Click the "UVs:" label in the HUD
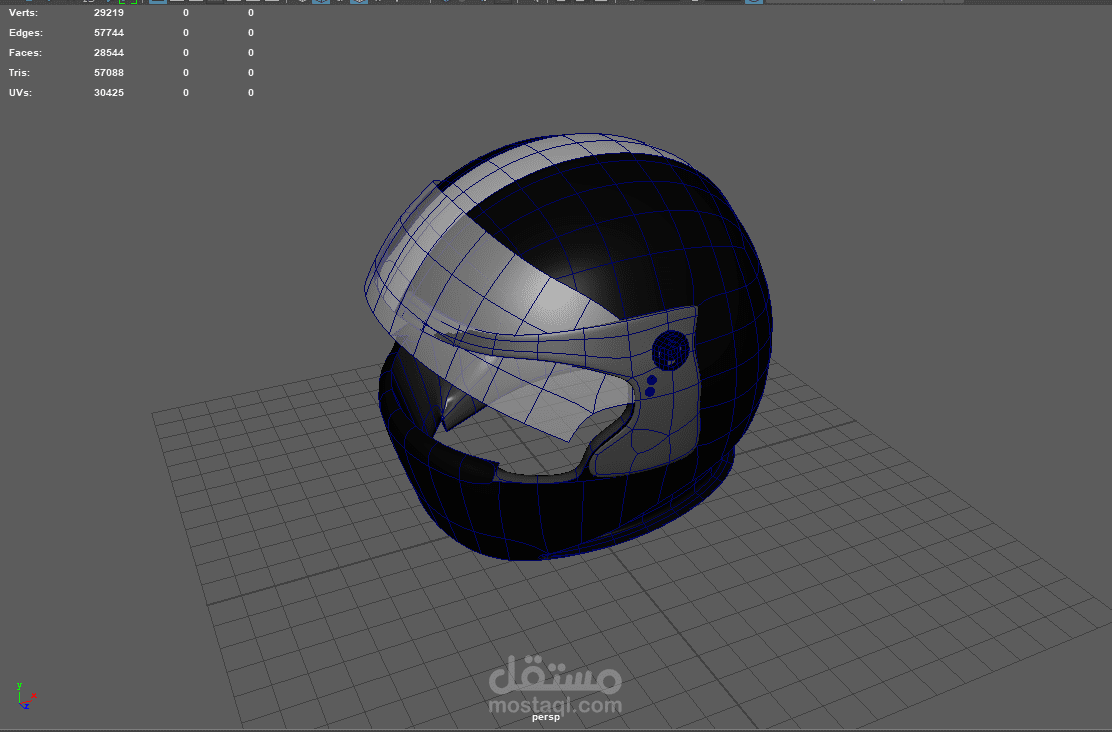This screenshot has height=732, width=1112. 21,92
